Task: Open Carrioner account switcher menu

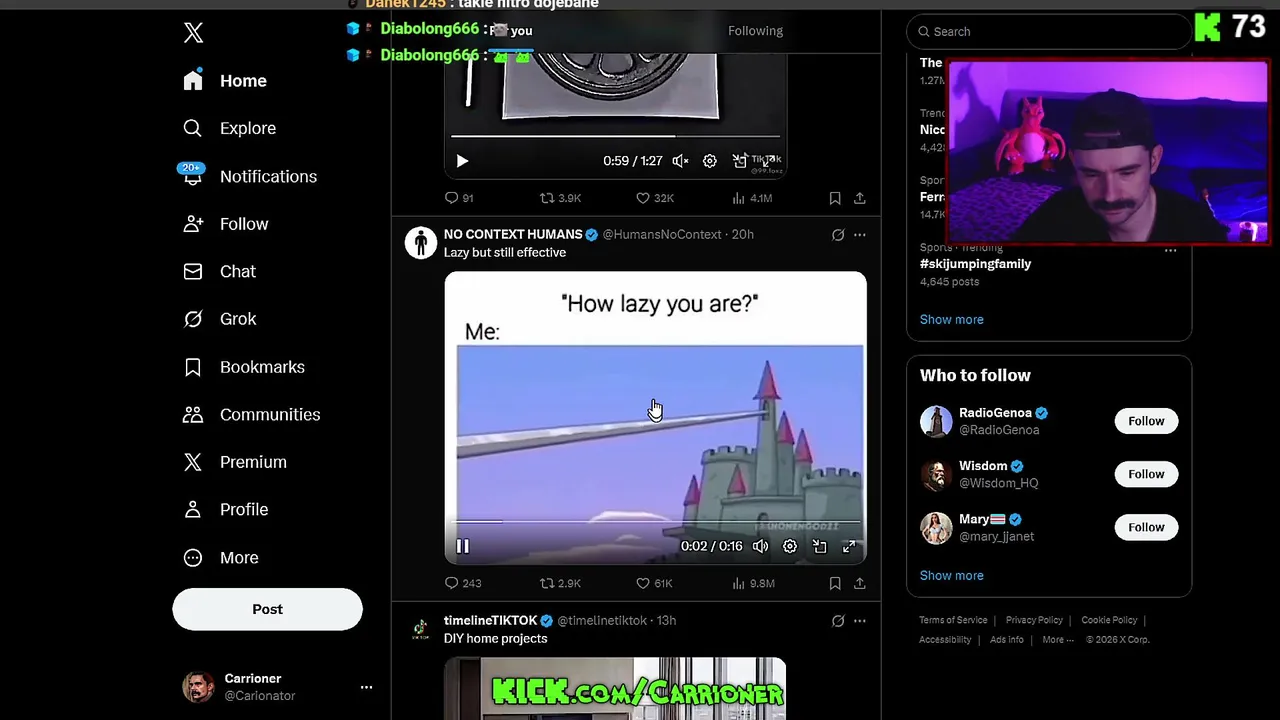Action: pyautogui.click(x=277, y=687)
